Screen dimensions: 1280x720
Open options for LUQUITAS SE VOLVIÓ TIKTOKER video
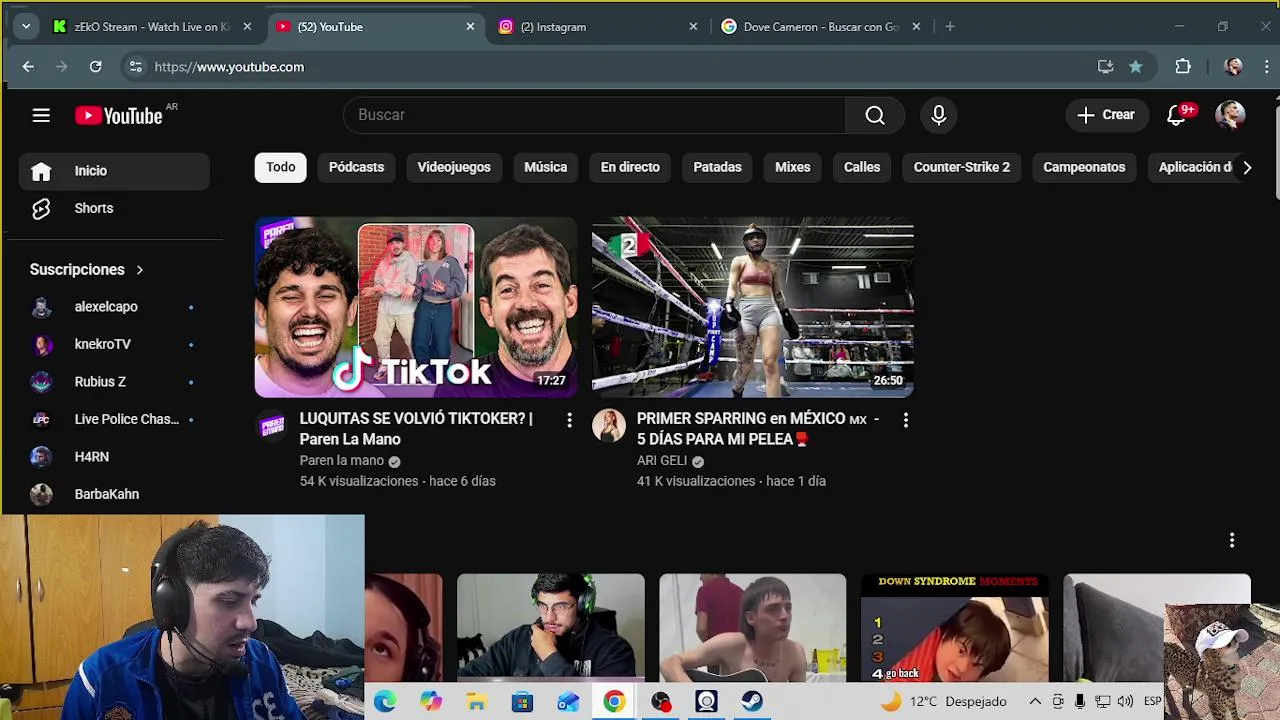(570, 421)
